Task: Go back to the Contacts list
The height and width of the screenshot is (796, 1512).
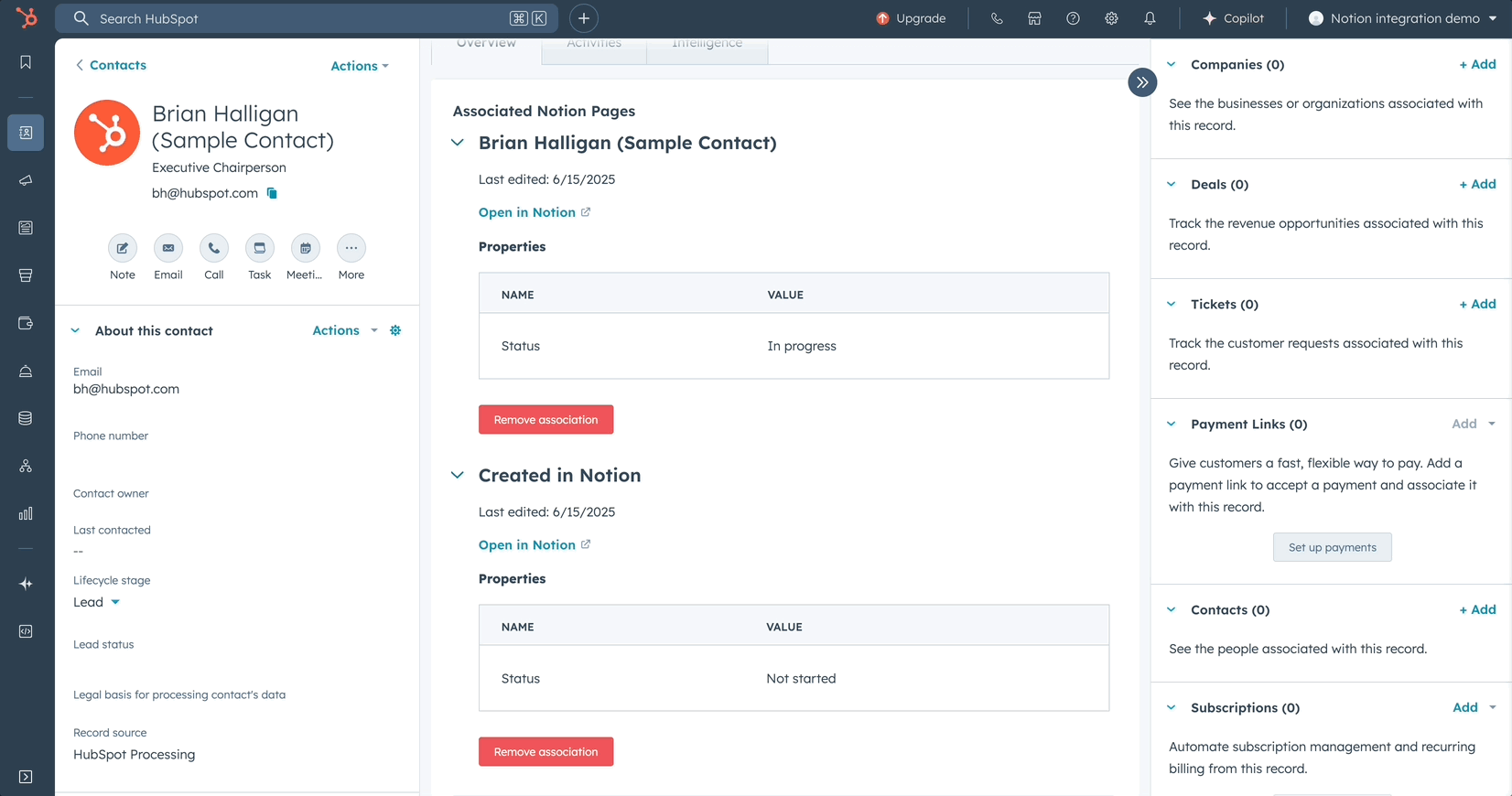Action: click(111, 65)
